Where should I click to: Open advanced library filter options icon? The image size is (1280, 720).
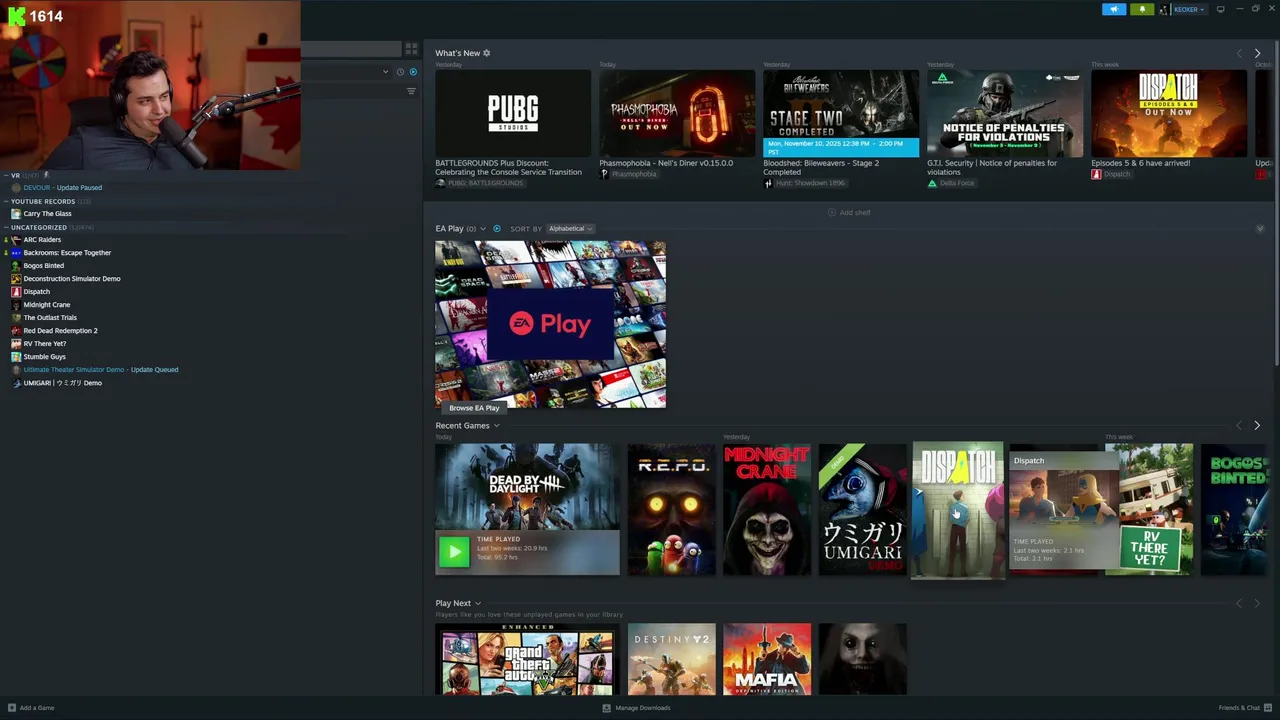coord(411,91)
